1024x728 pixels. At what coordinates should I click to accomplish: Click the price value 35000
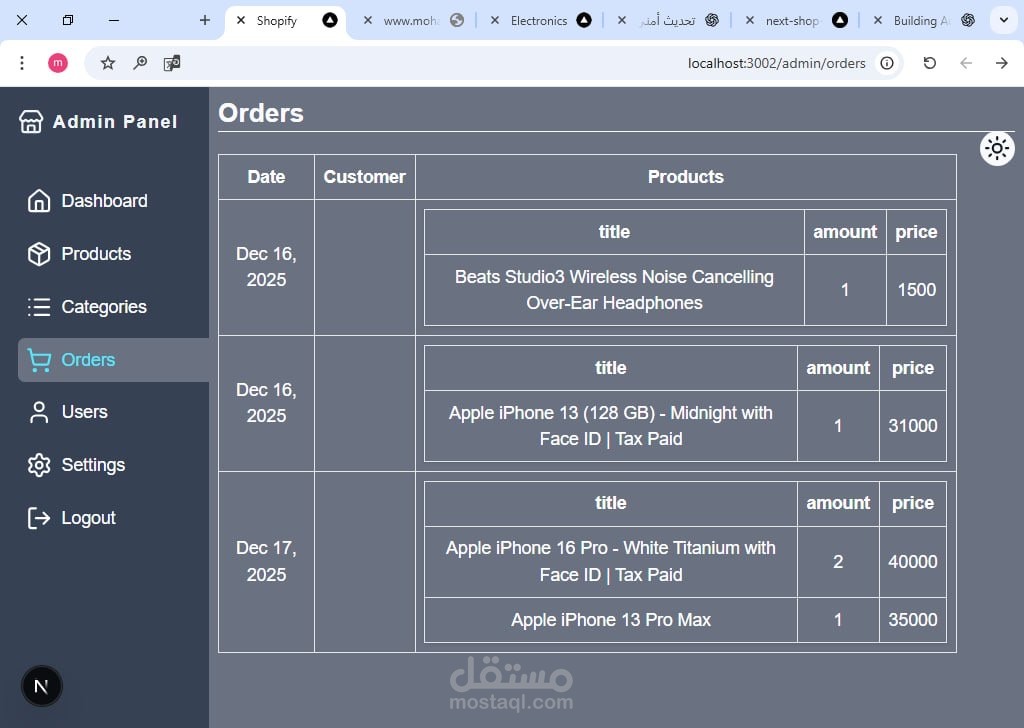[x=912, y=620]
